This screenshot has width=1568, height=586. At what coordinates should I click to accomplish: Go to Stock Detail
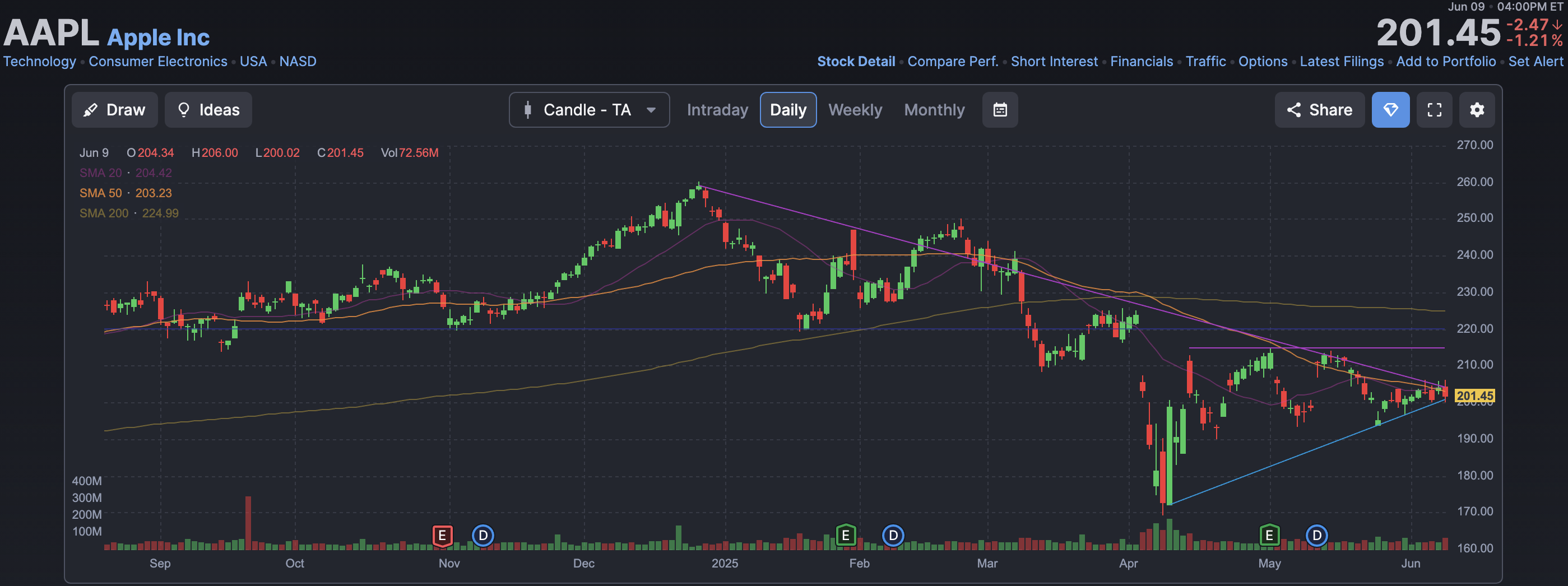(856, 62)
